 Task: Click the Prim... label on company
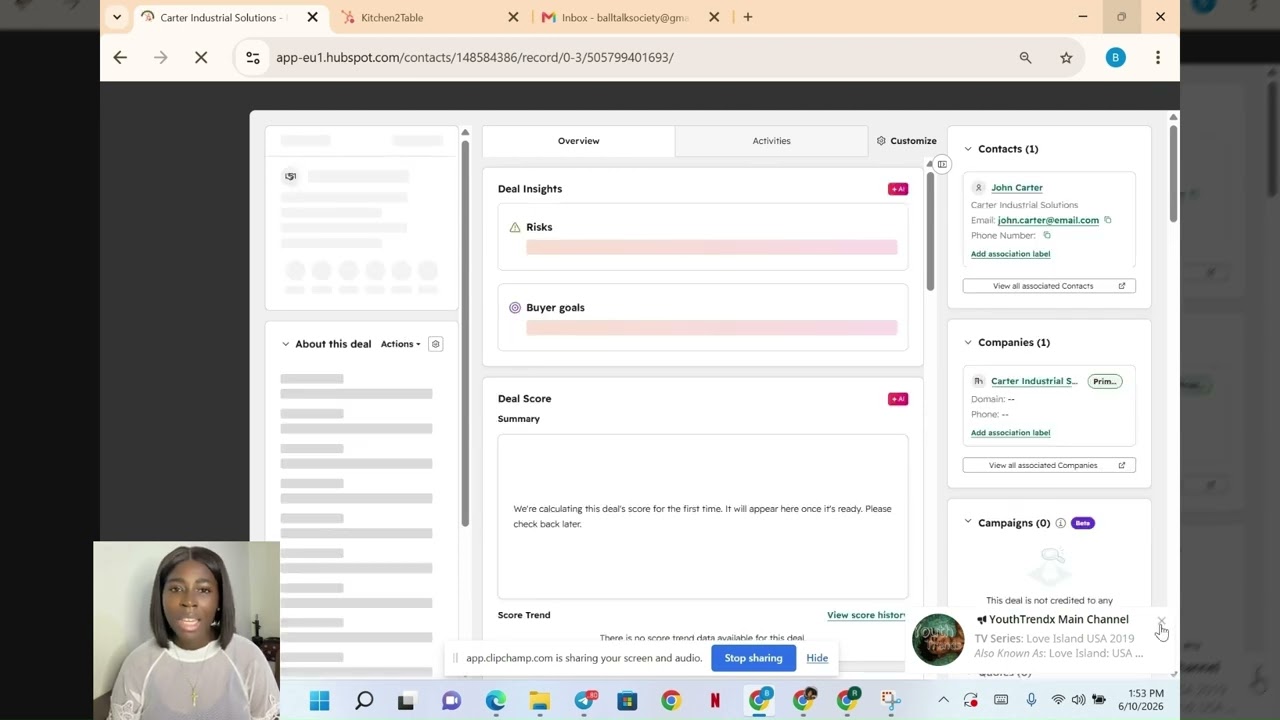tap(1104, 381)
